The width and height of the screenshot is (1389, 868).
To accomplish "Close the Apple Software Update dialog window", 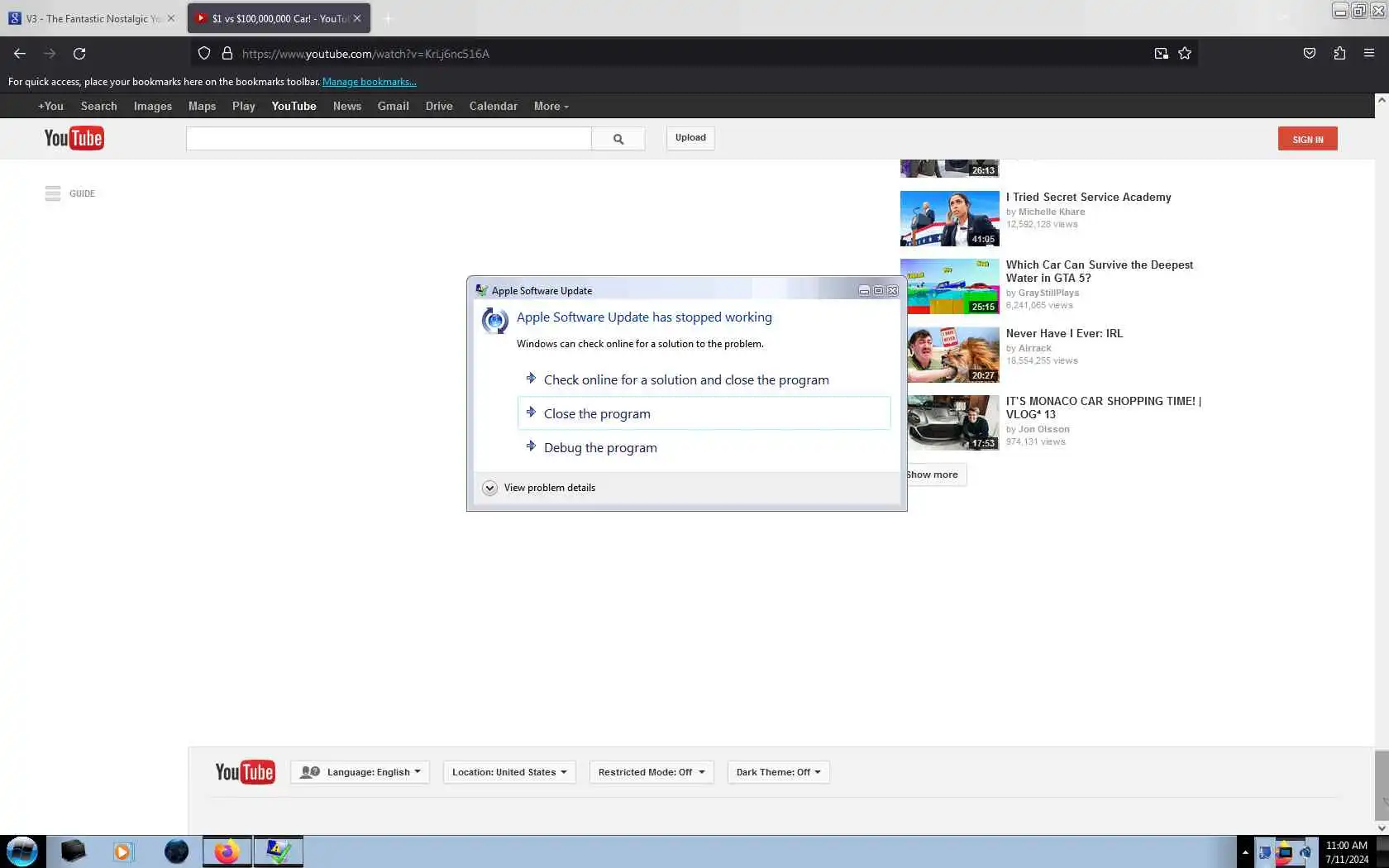I will [x=893, y=291].
